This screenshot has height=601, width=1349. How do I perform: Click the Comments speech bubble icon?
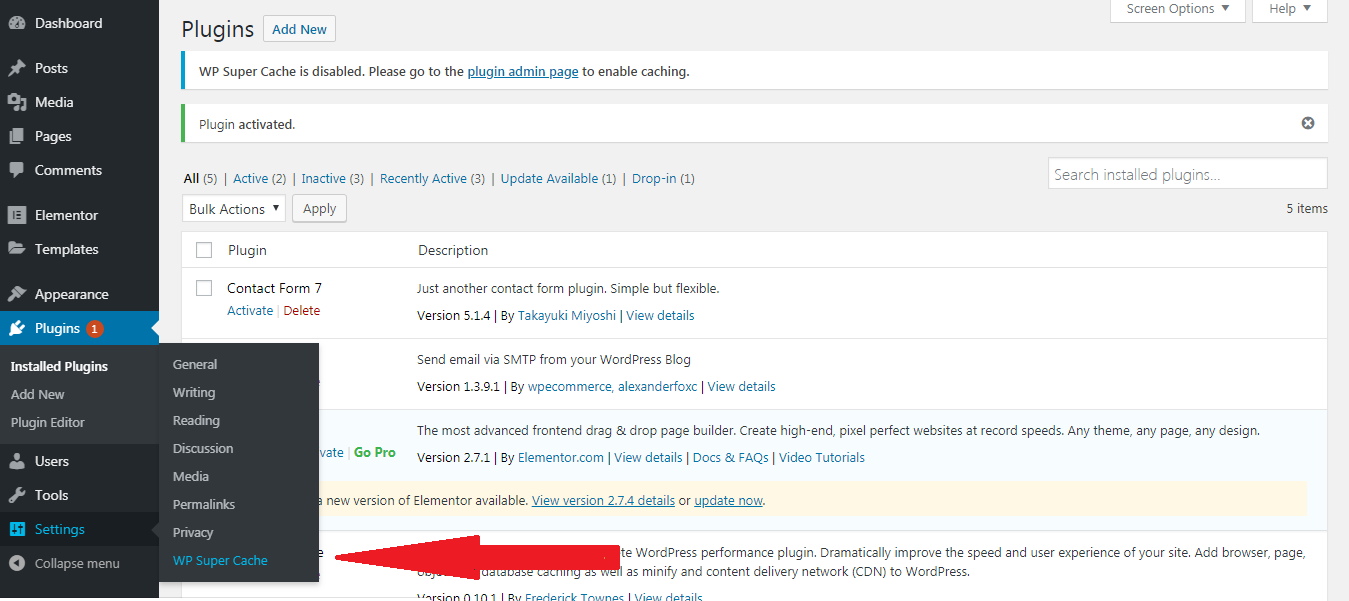tap(17, 170)
